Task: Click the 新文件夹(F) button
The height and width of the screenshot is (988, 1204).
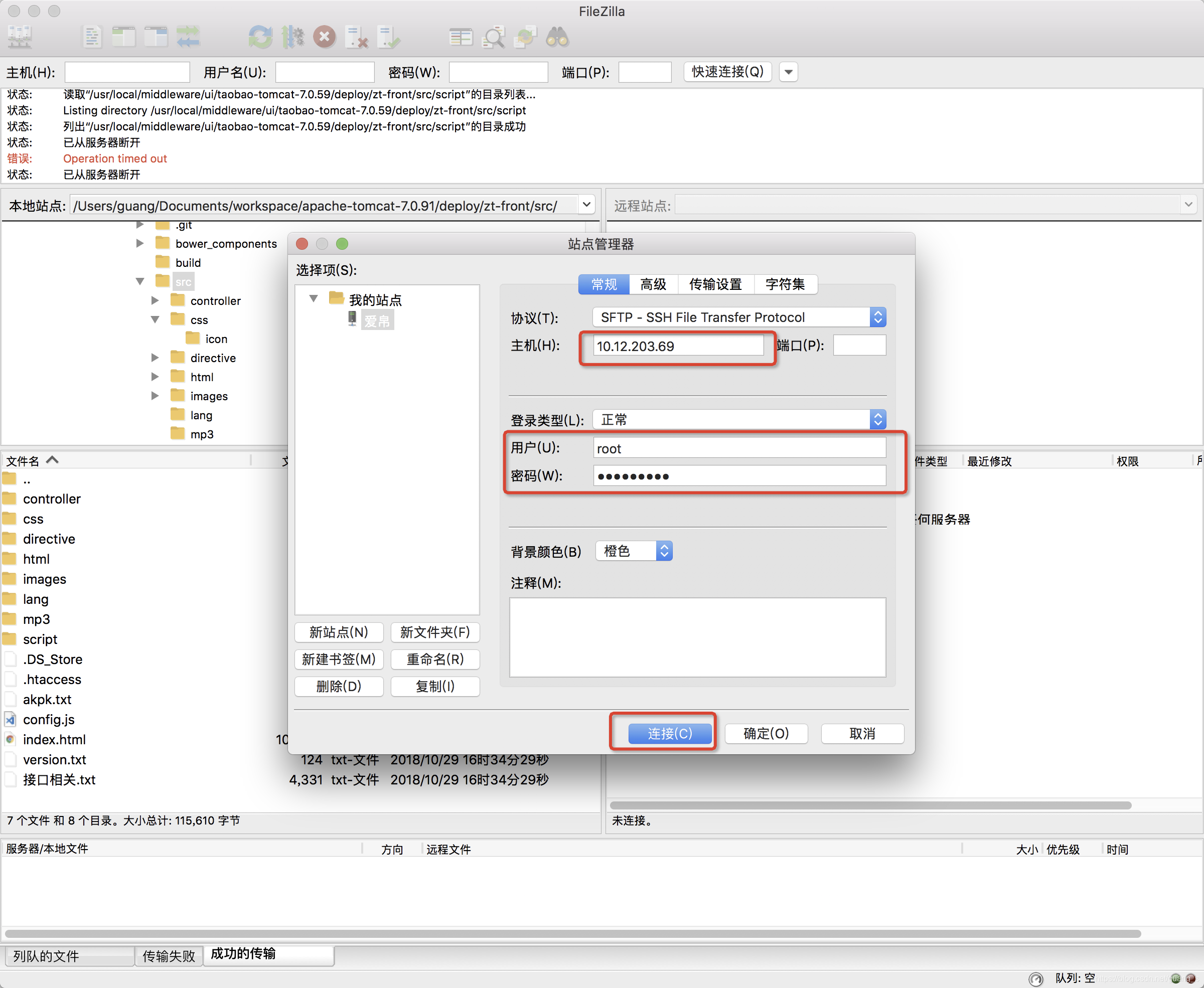Action: pos(435,632)
